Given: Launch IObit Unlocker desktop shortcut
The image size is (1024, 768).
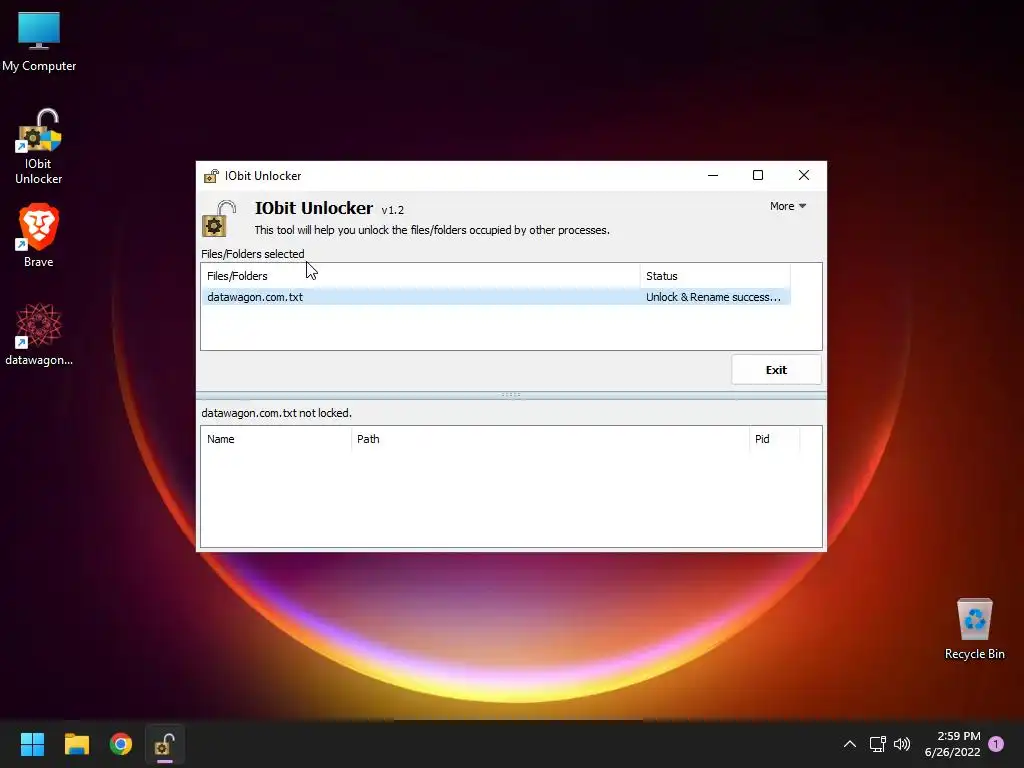Looking at the screenshot, I should [39, 146].
